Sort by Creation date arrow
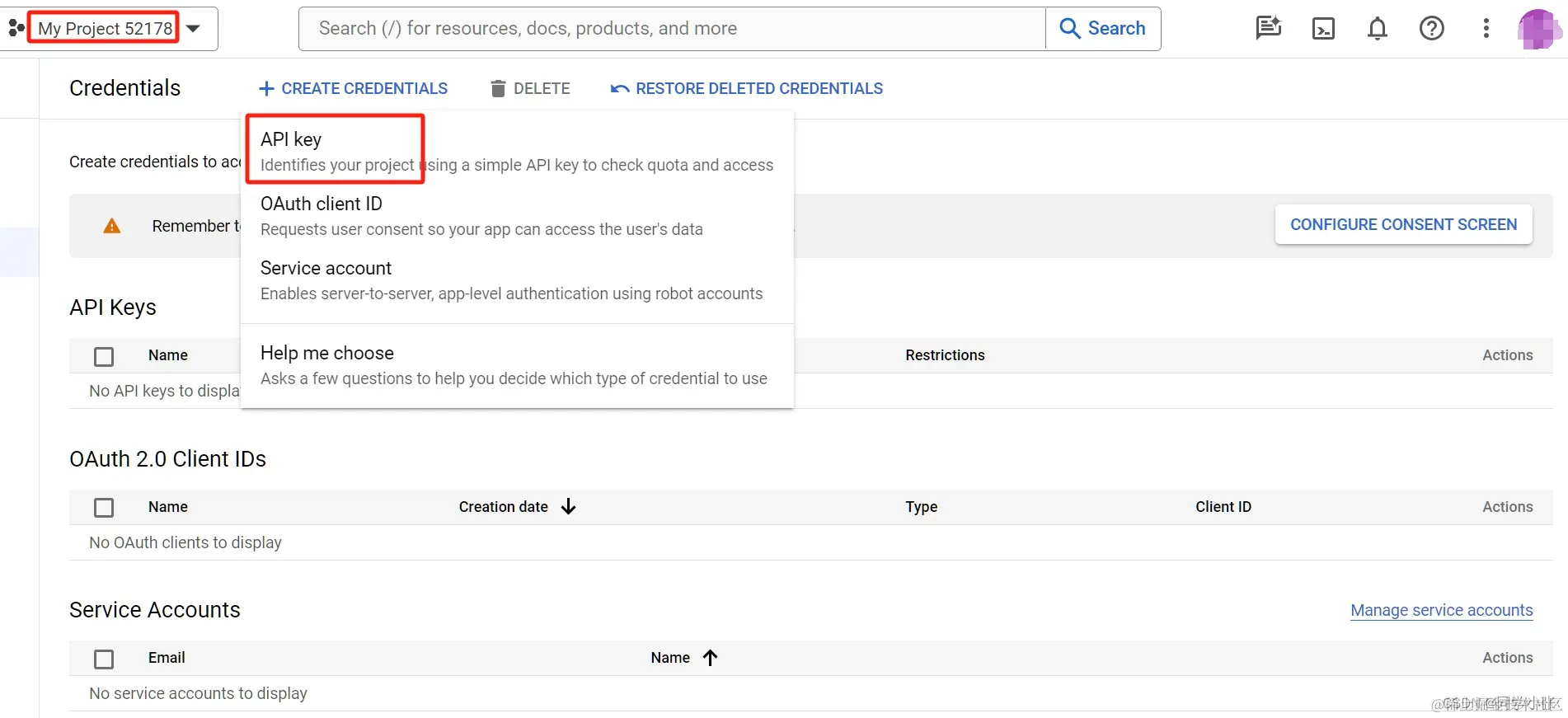The width and height of the screenshot is (1568, 718). (x=568, y=506)
